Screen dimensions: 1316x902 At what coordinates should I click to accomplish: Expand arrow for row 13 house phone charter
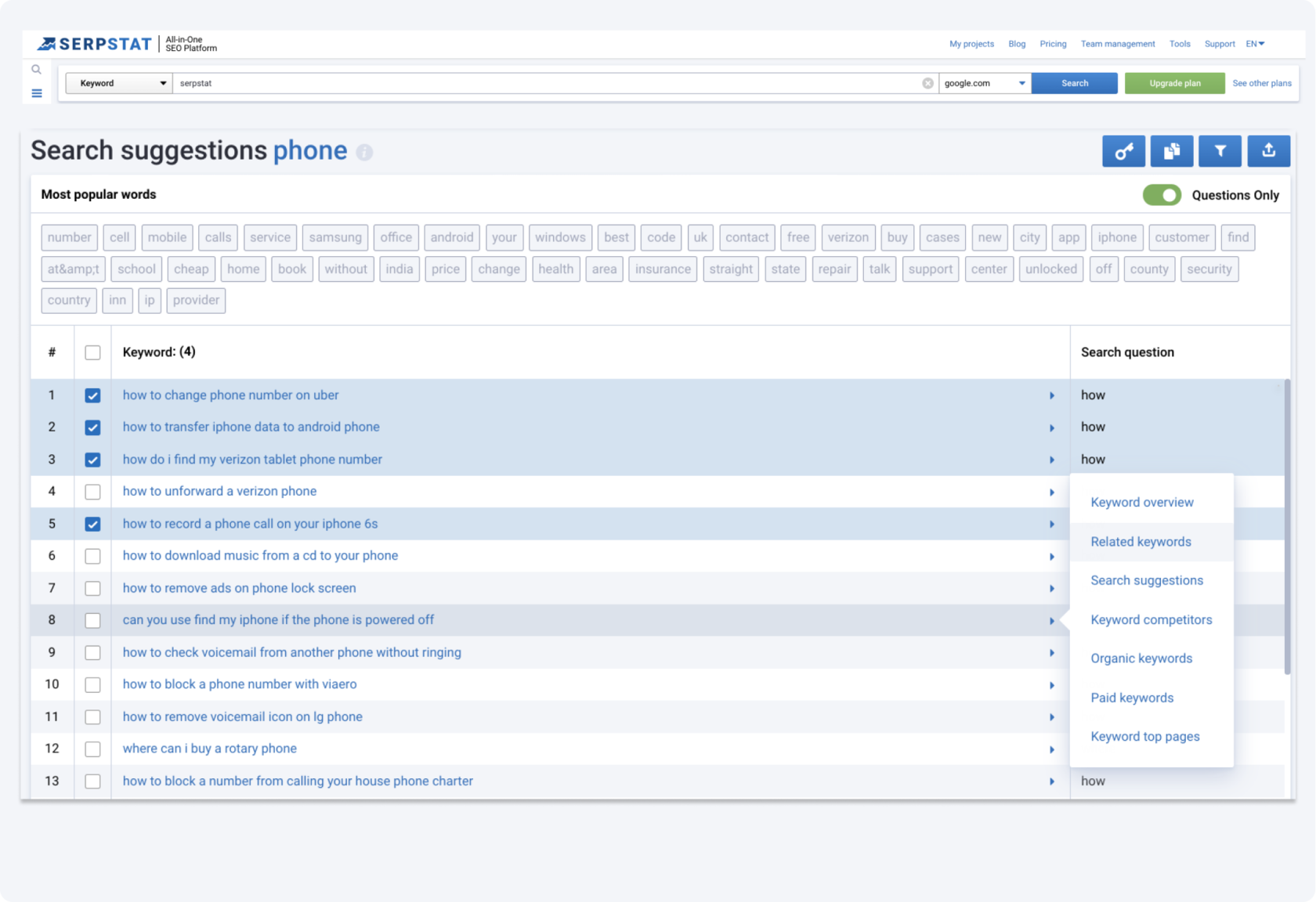click(x=1052, y=781)
